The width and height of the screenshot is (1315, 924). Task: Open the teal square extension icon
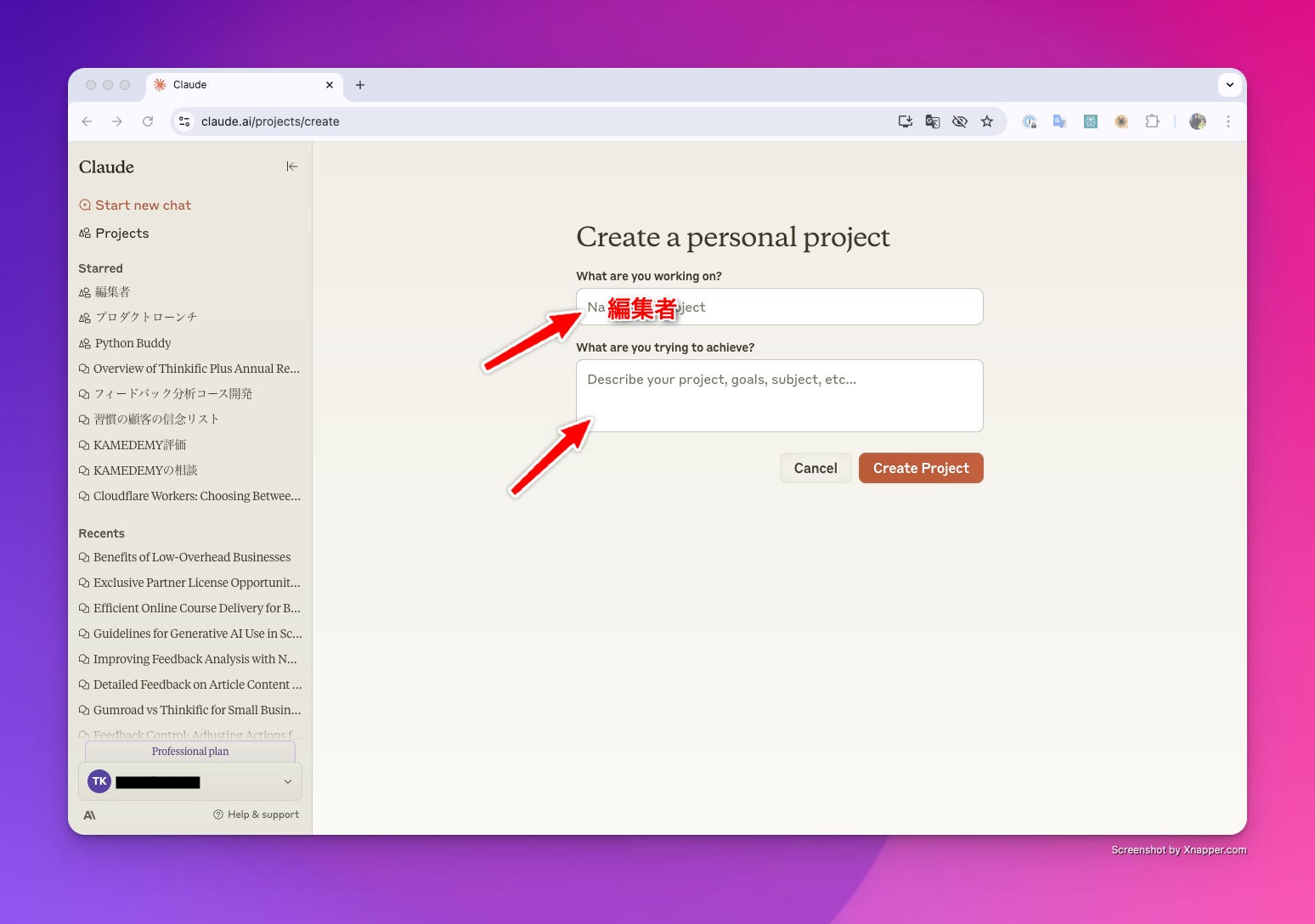[x=1091, y=121]
